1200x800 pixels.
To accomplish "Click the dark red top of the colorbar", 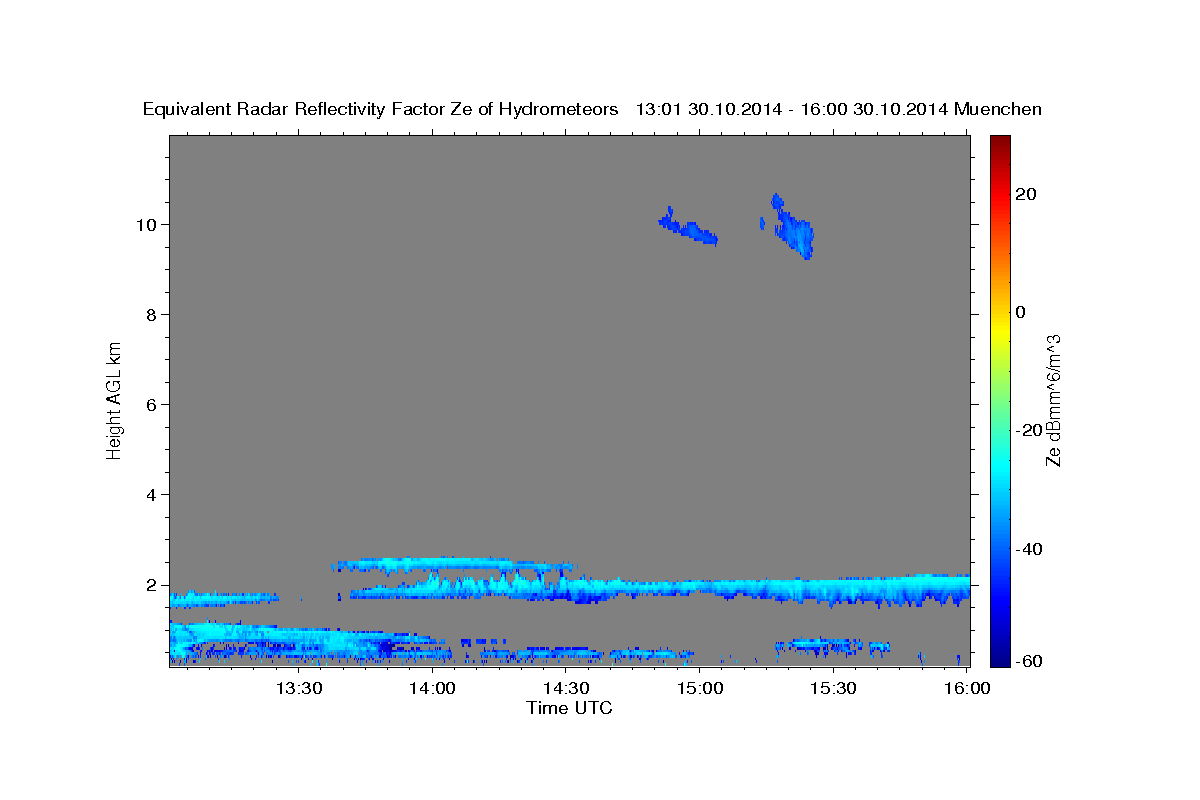I will [999, 142].
